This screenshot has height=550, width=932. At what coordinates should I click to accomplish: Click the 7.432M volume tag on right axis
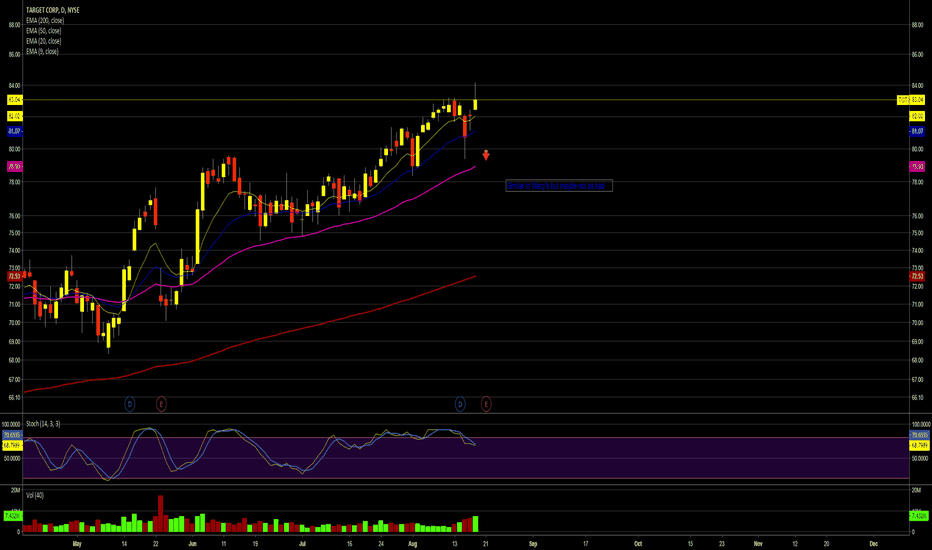918,516
